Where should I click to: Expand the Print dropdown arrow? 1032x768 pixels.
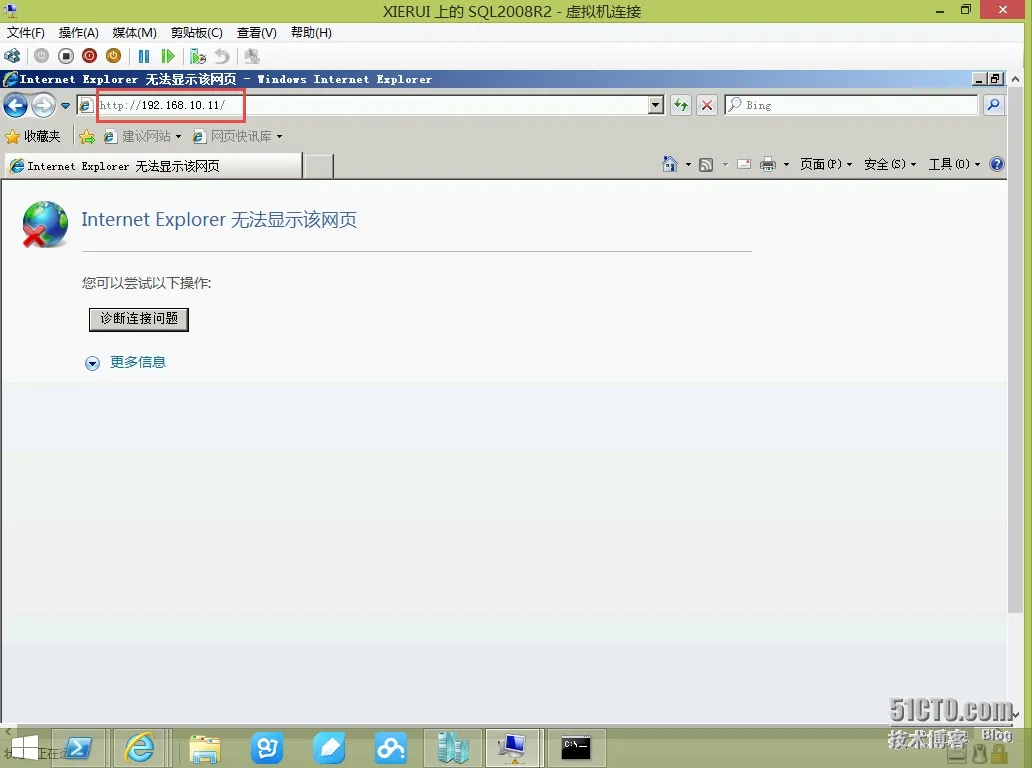click(x=786, y=165)
